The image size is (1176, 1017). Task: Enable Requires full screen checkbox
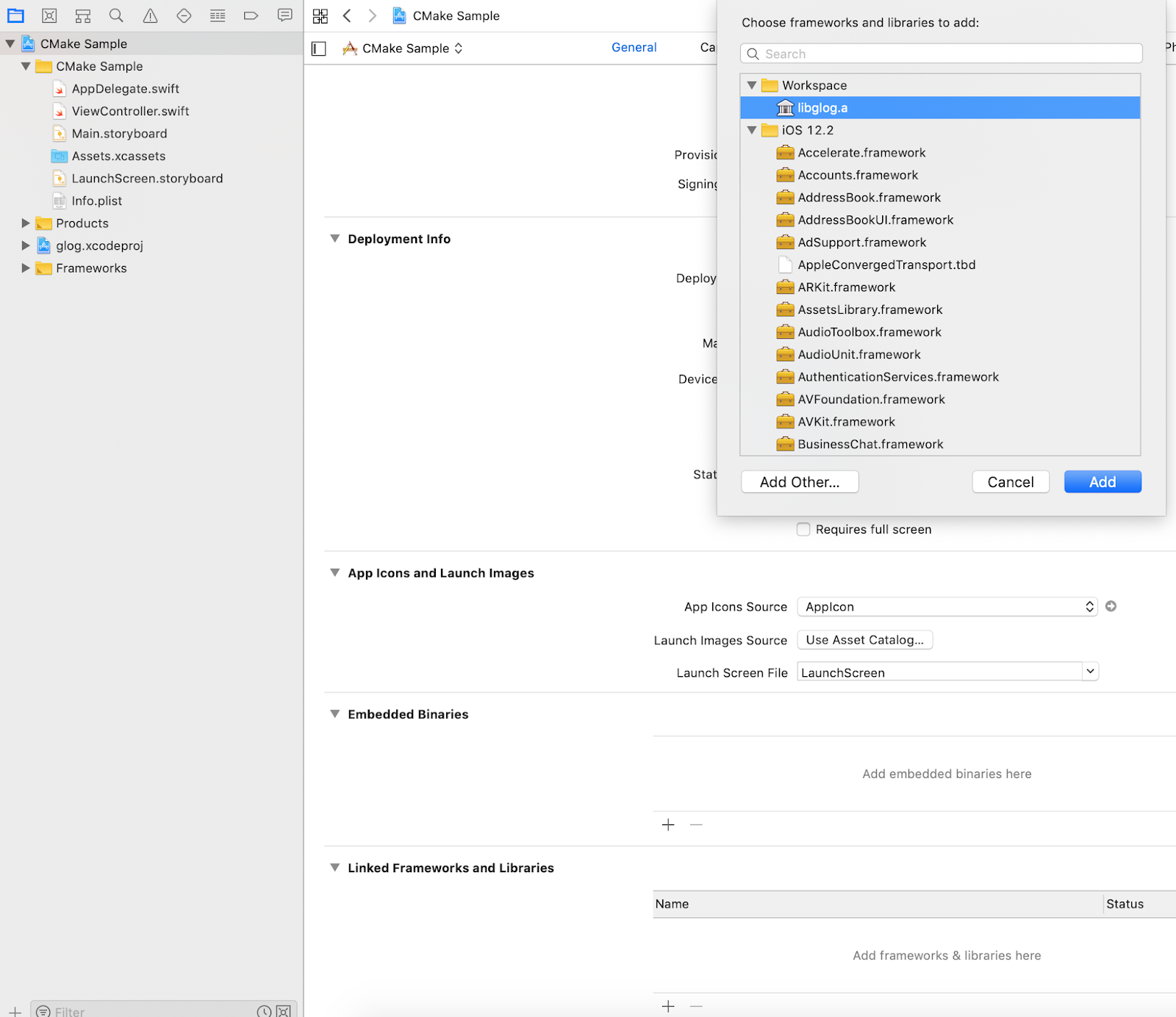tap(803, 529)
